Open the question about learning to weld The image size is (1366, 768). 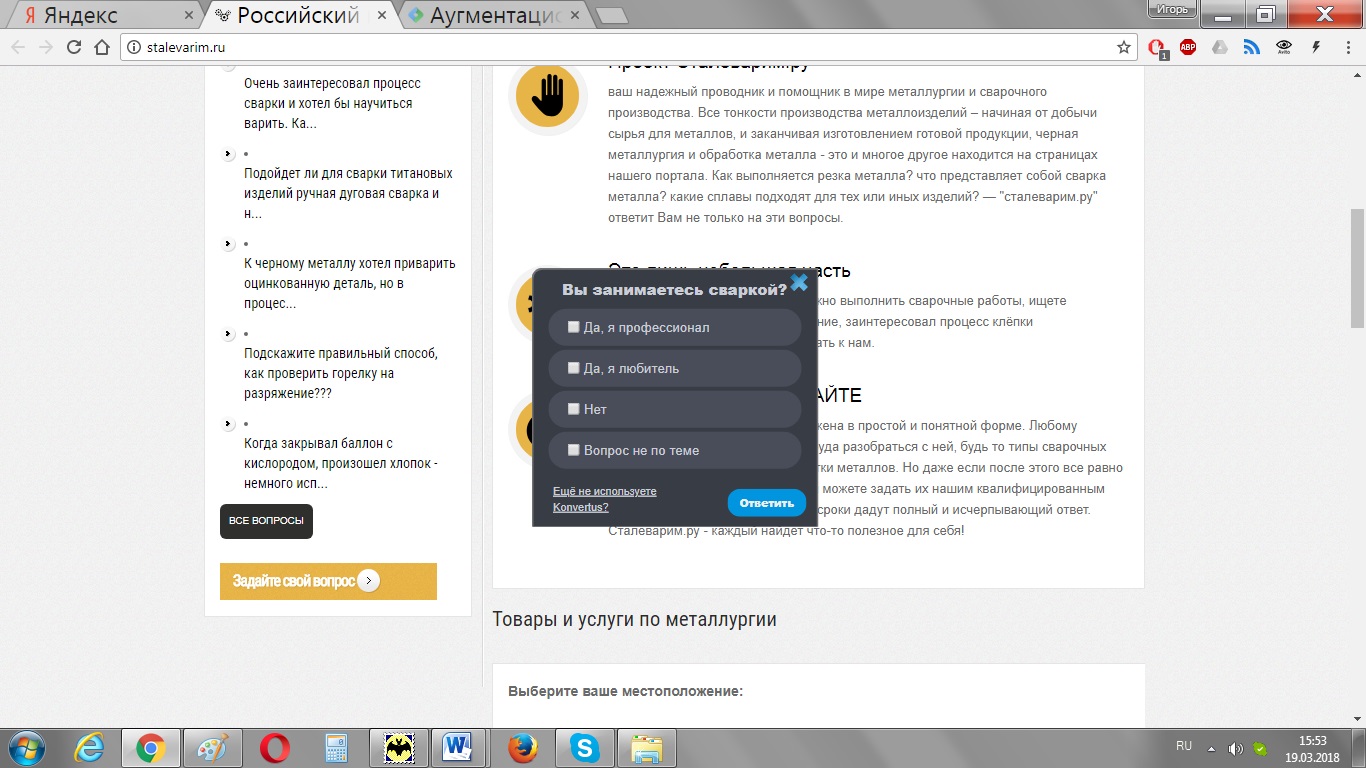[332, 103]
